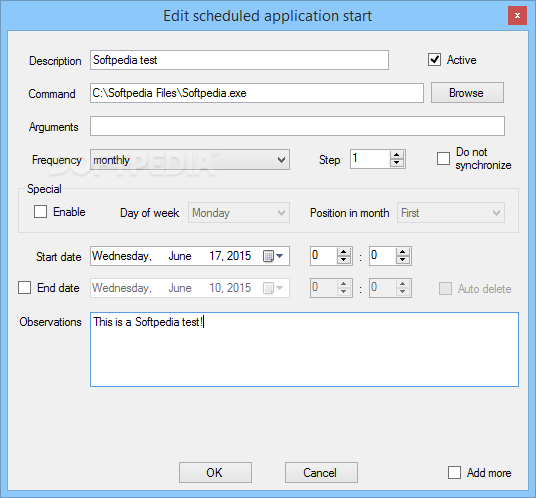This screenshot has height=498, width=536.
Task: Increase the End date hour spinner
Action: [344, 284]
